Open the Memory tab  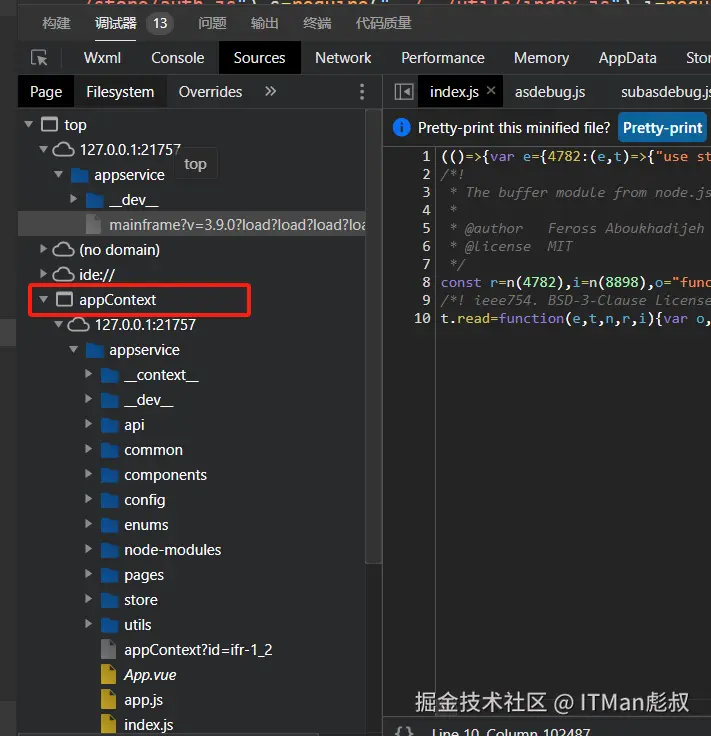point(541,58)
